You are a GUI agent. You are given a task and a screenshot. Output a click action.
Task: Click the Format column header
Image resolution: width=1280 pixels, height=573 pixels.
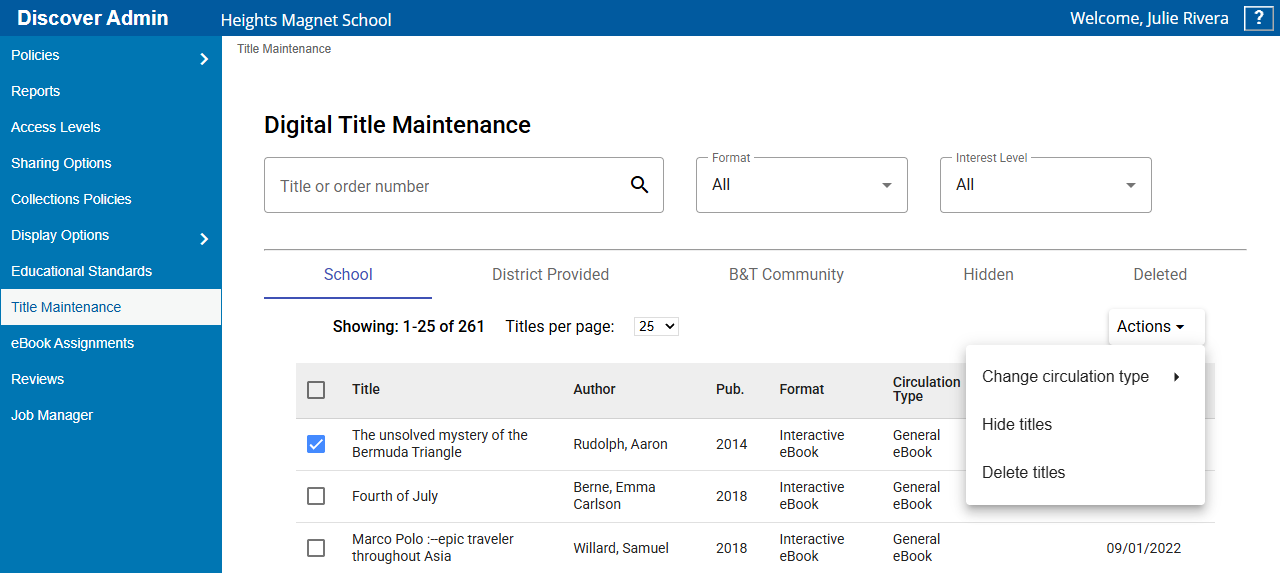point(802,389)
